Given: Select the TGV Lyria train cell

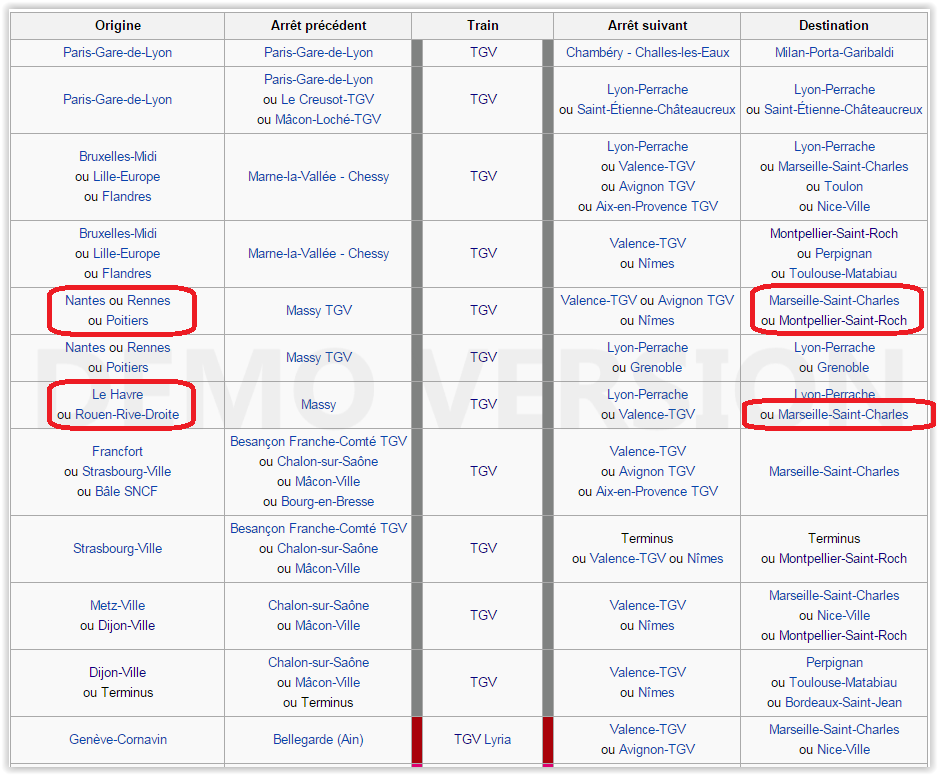Looking at the screenshot, I should [482, 740].
